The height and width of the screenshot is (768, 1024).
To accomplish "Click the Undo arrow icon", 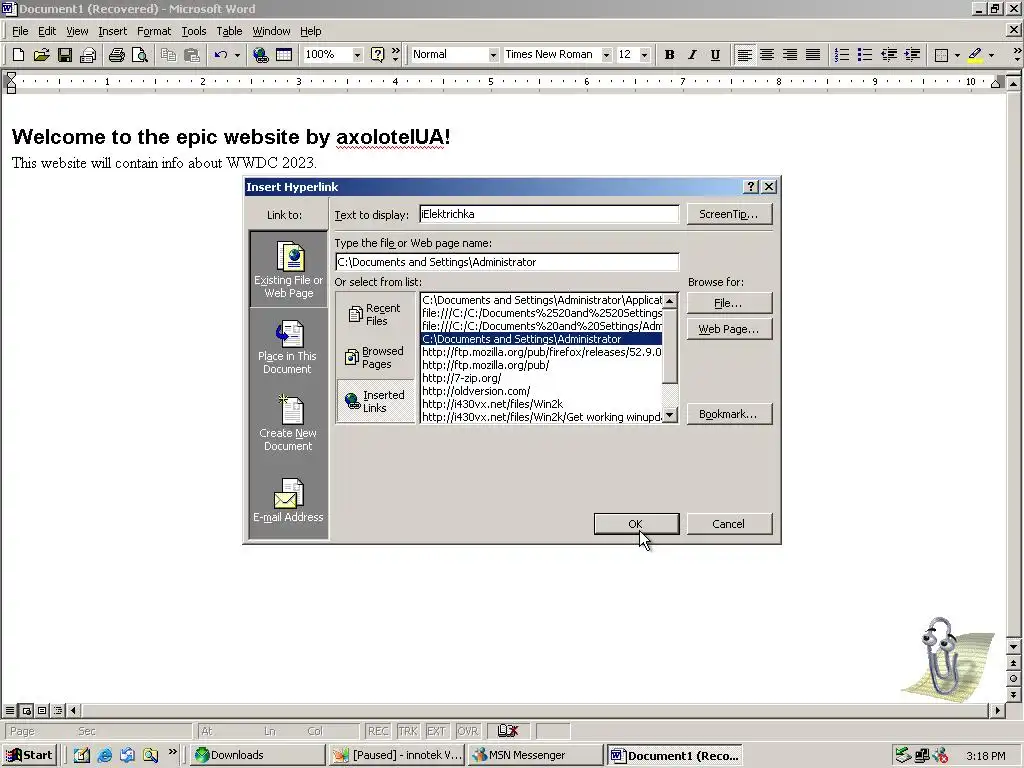I will pos(221,55).
